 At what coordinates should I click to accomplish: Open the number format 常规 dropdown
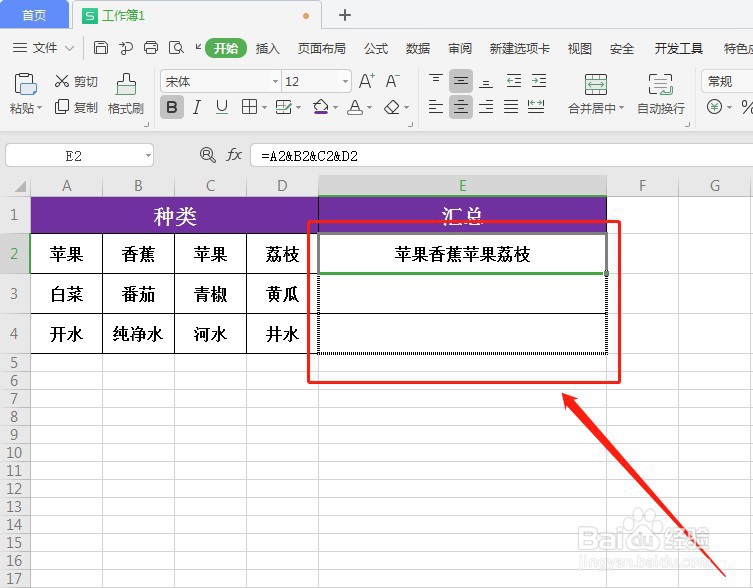click(727, 81)
